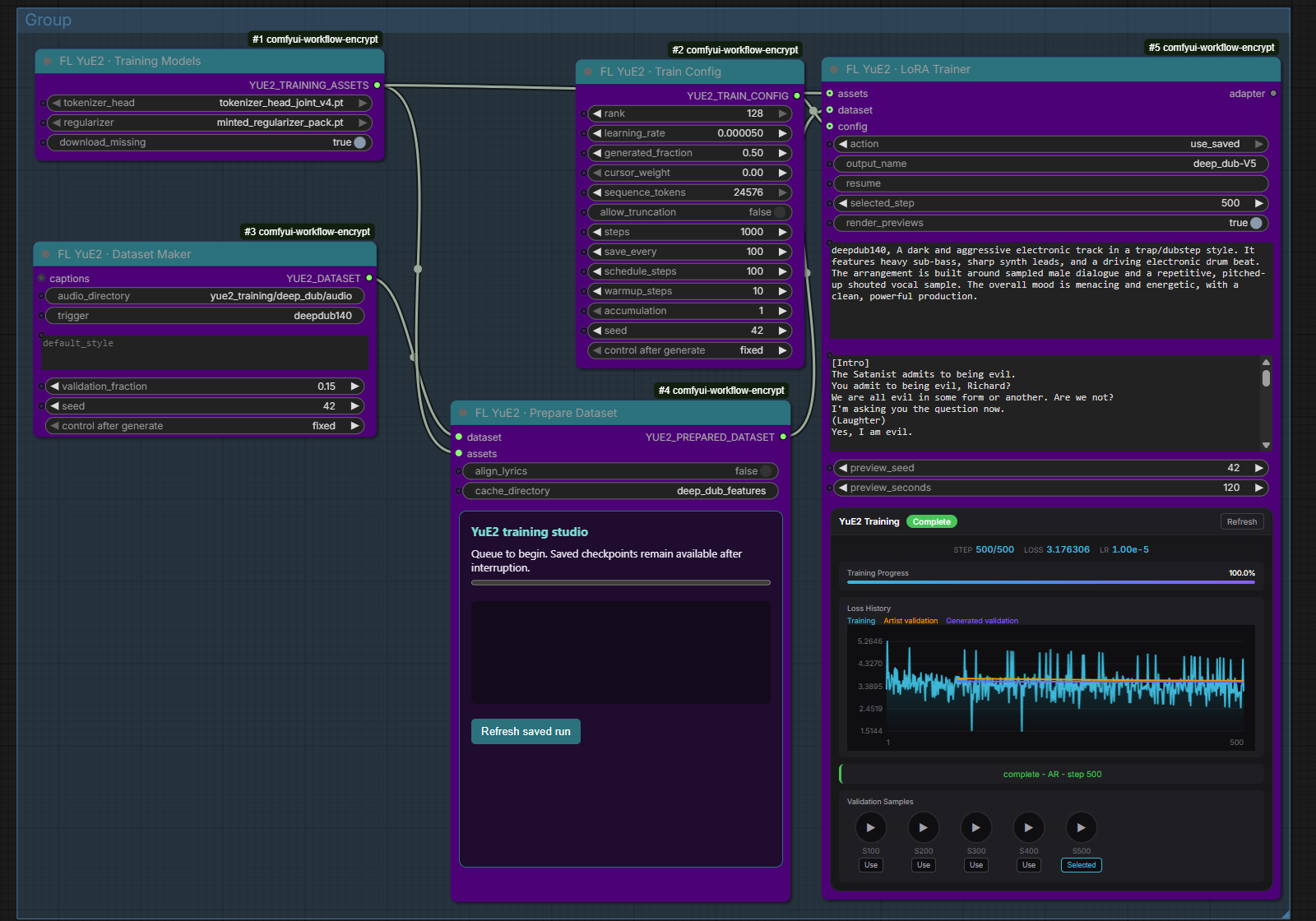The height and width of the screenshot is (921, 1316).
Task: Collapse the Prepare Dataset node via its dot
Action: point(463,414)
